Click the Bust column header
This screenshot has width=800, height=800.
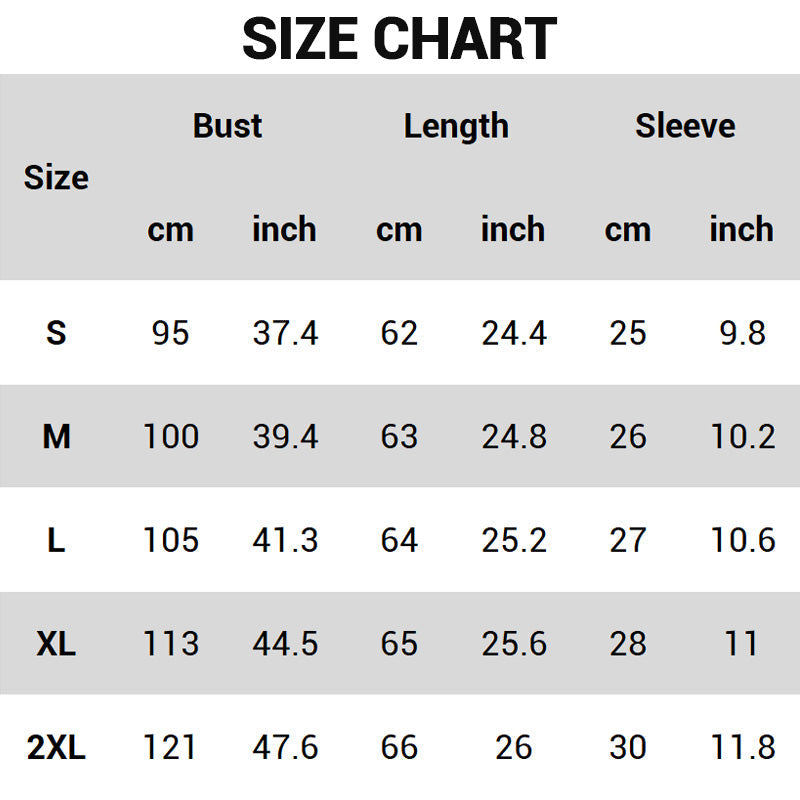pyautogui.click(x=227, y=126)
